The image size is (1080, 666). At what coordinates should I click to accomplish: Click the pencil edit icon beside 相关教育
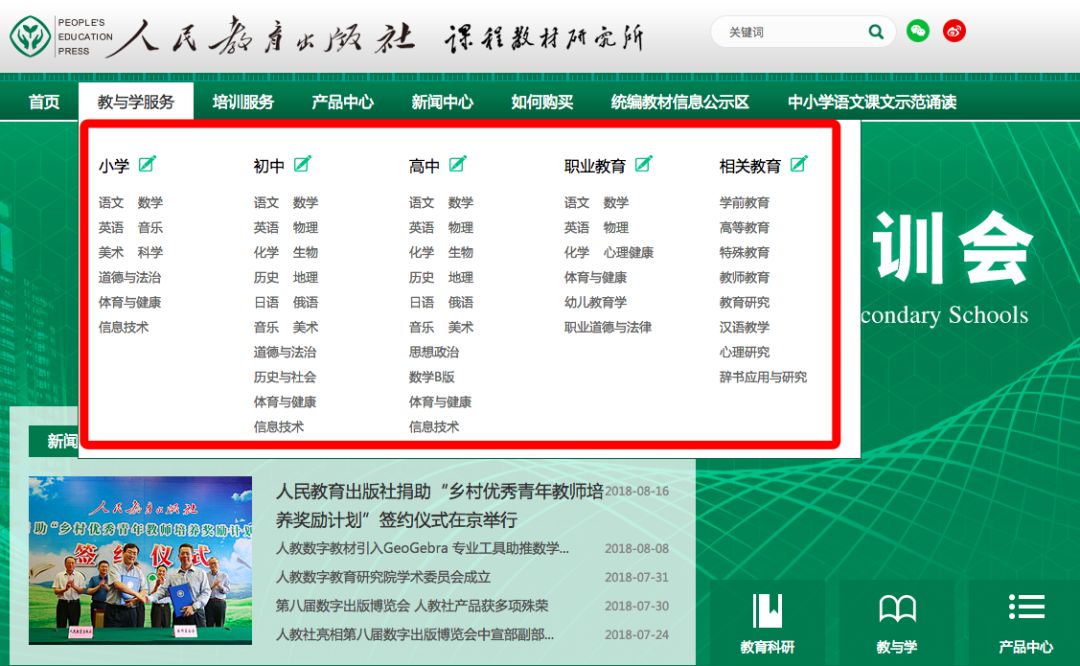tap(798, 162)
